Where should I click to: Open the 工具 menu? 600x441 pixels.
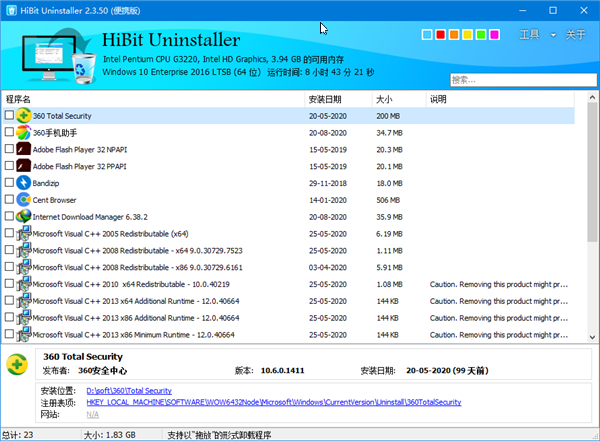click(x=529, y=35)
